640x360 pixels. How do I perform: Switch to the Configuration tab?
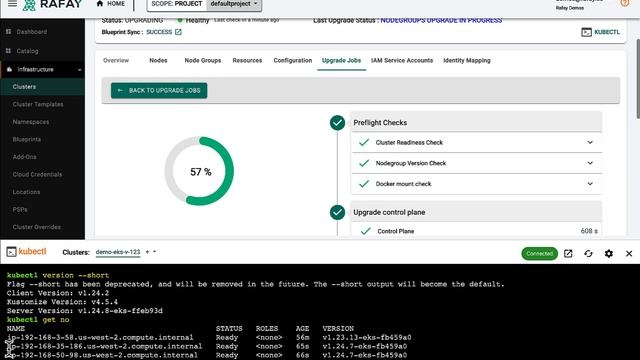pos(293,60)
